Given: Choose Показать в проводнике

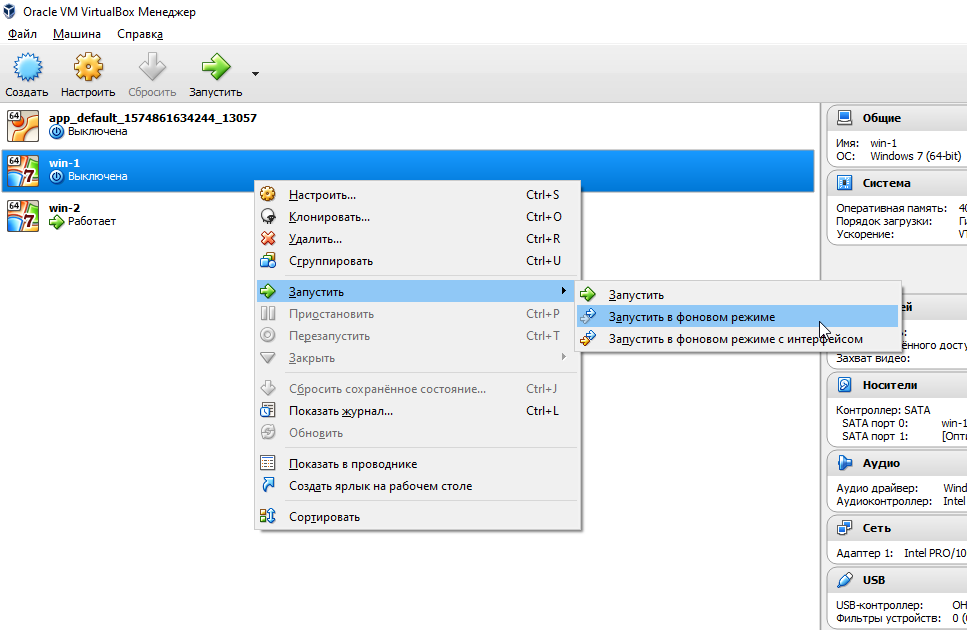Looking at the screenshot, I should click(x=418, y=464).
